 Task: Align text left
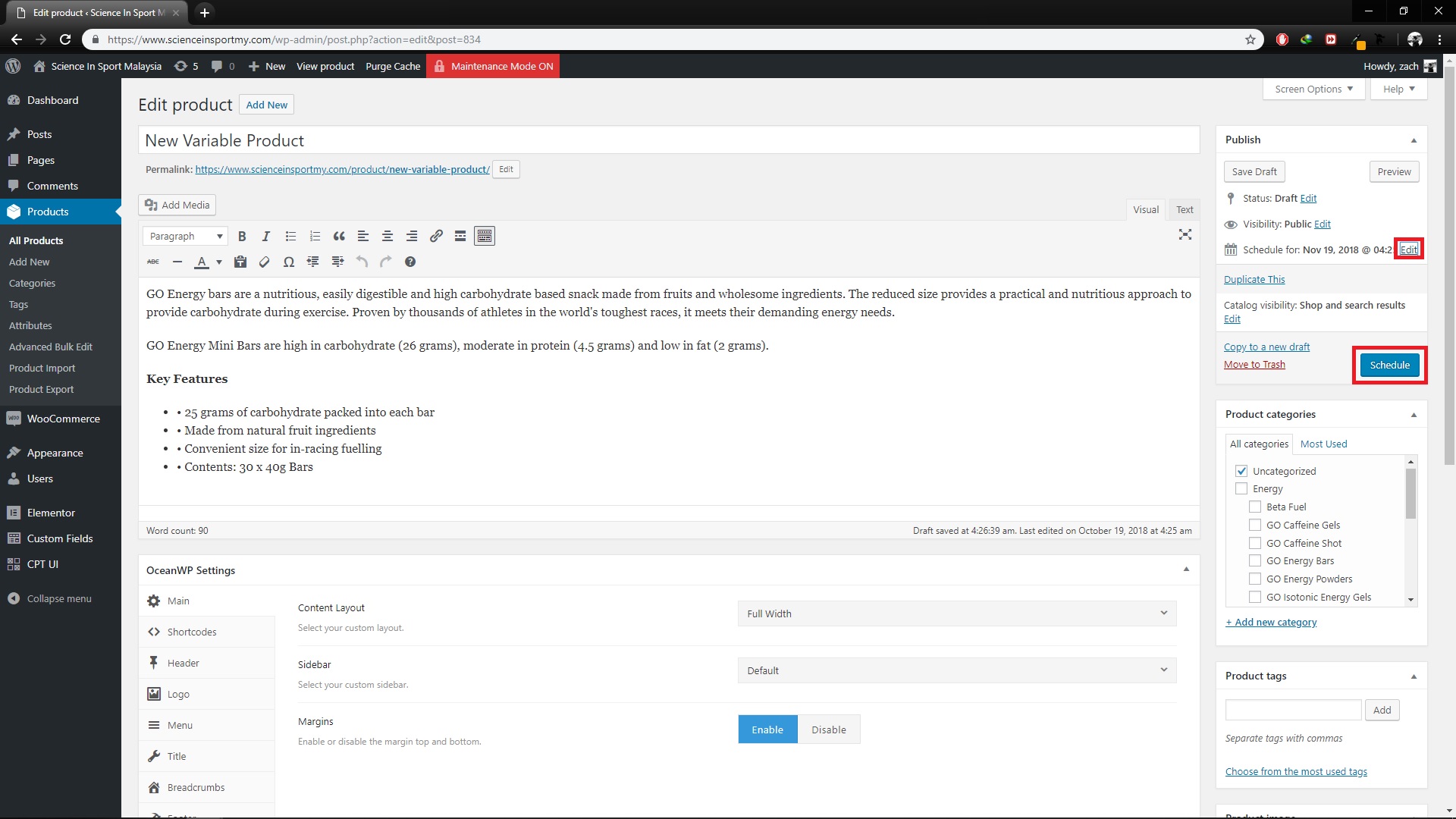(363, 237)
